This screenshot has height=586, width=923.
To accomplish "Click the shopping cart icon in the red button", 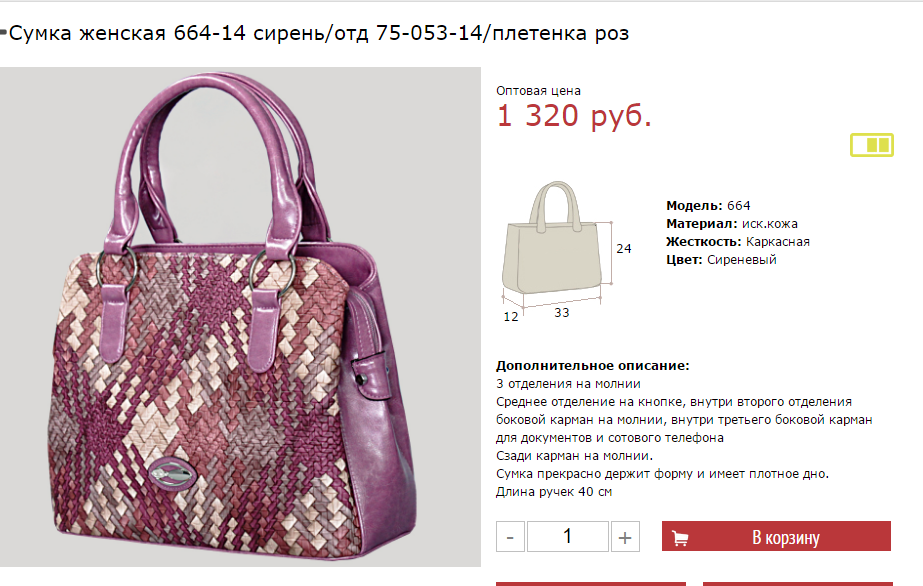I will click(680, 538).
